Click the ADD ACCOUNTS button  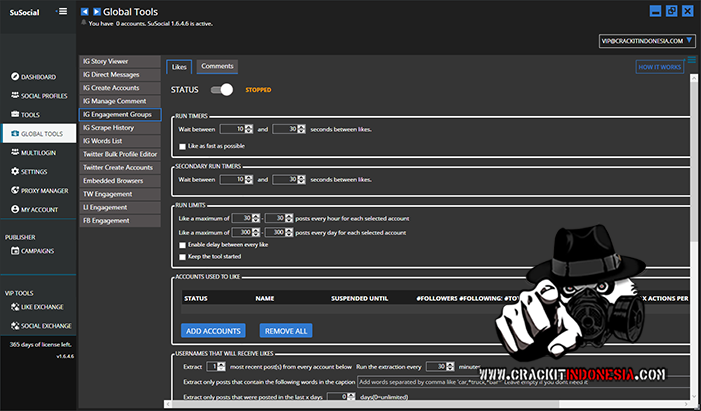(212, 330)
